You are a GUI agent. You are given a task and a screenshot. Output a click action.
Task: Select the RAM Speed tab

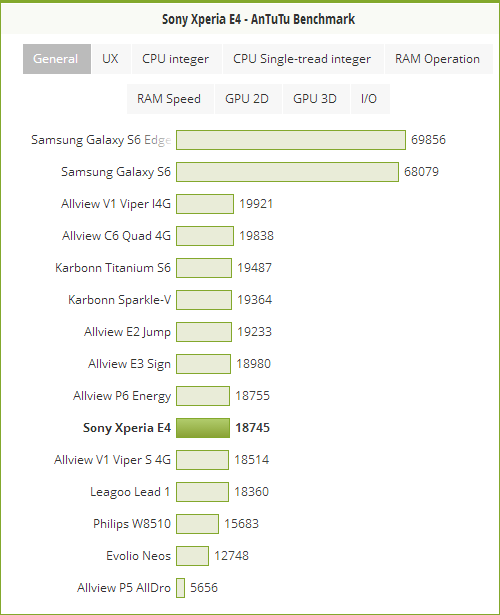169,99
